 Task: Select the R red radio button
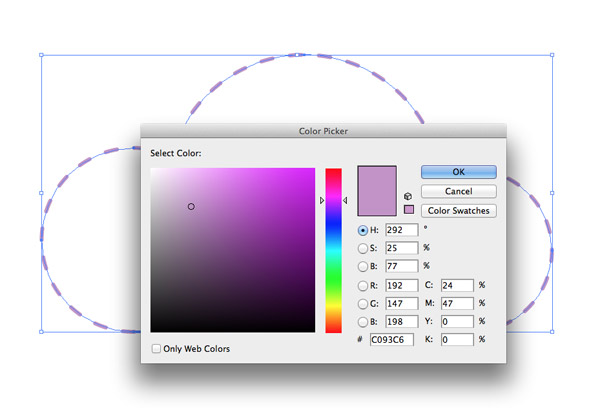[x=362, y=286]
